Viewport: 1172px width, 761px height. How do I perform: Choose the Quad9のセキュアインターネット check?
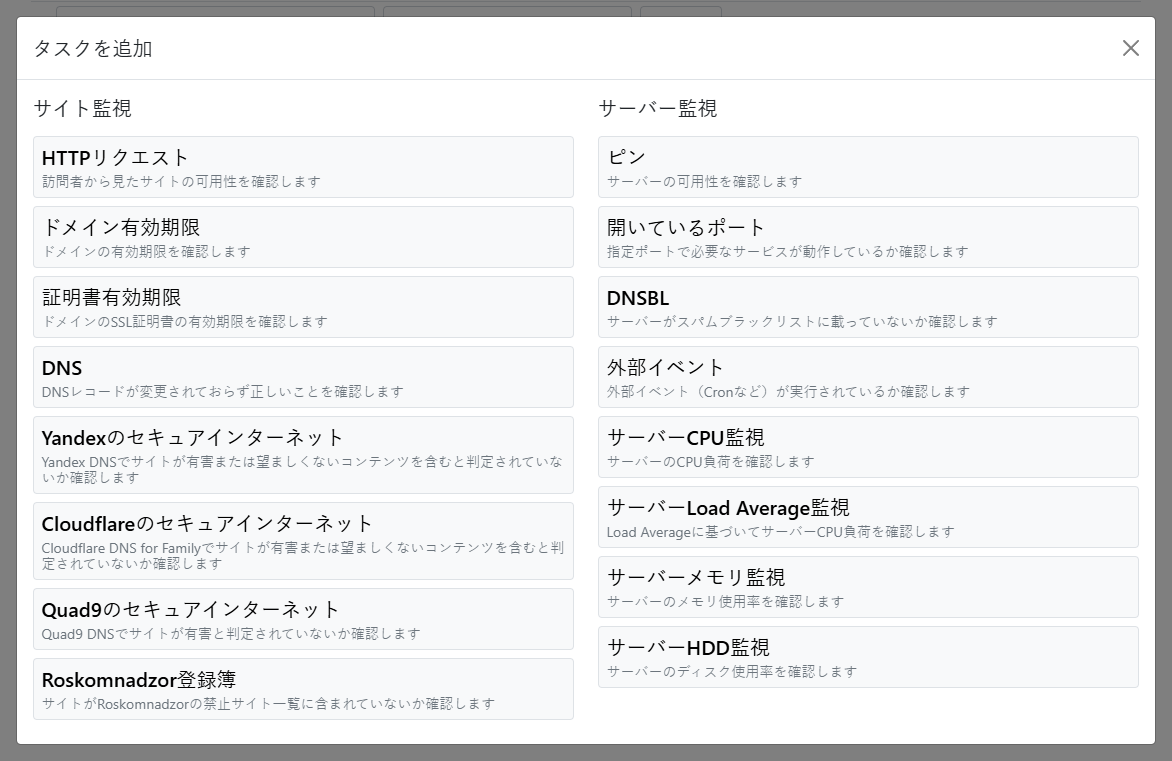coord(303,618)
